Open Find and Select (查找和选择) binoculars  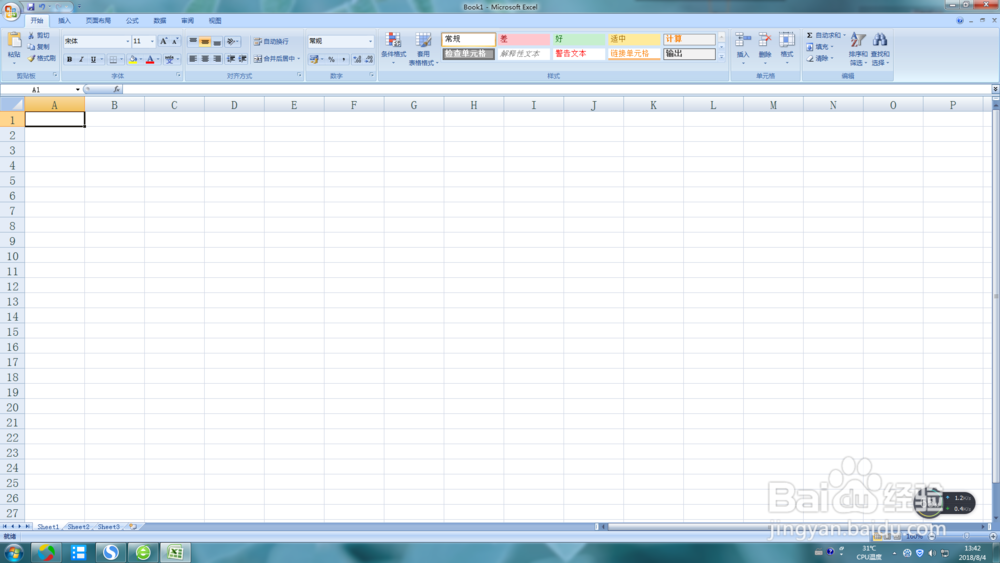(x=880, y=49)
